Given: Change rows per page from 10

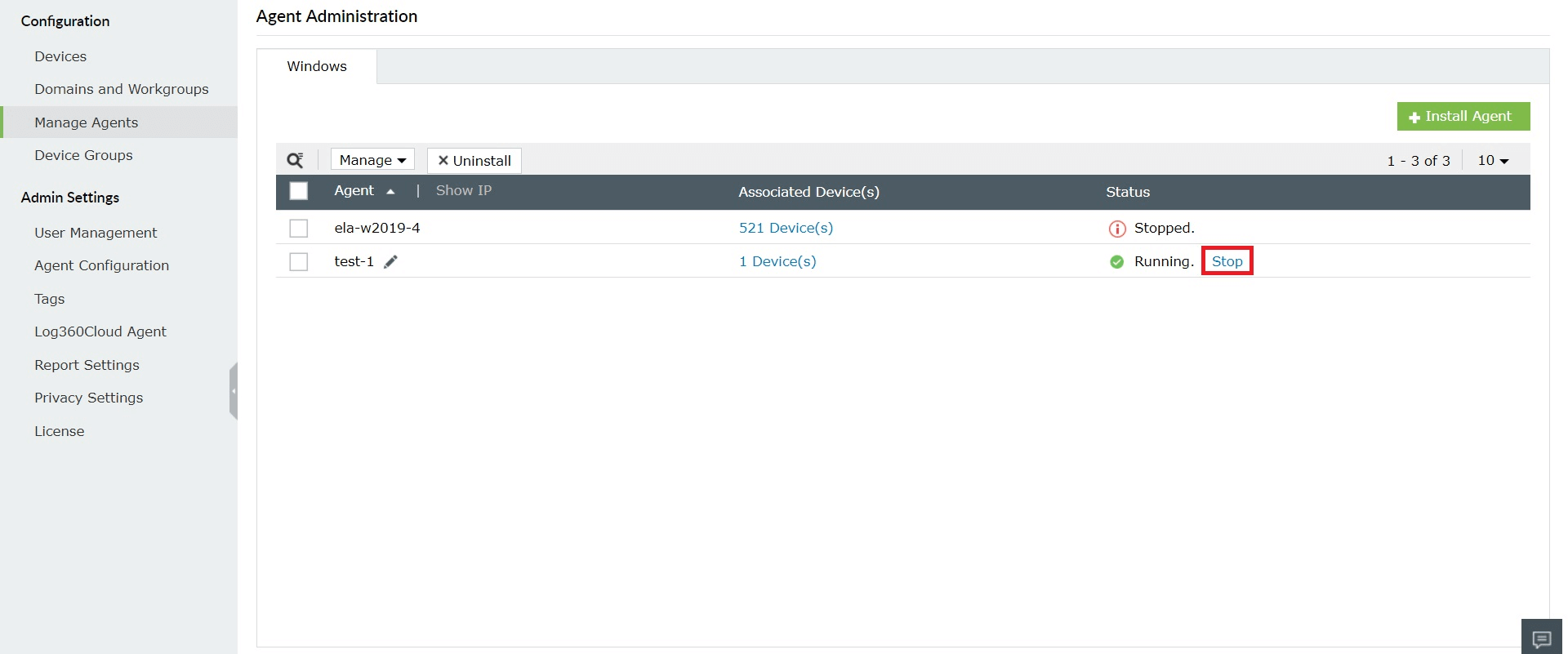Looking at the screenshot, I should [1493, 161].
